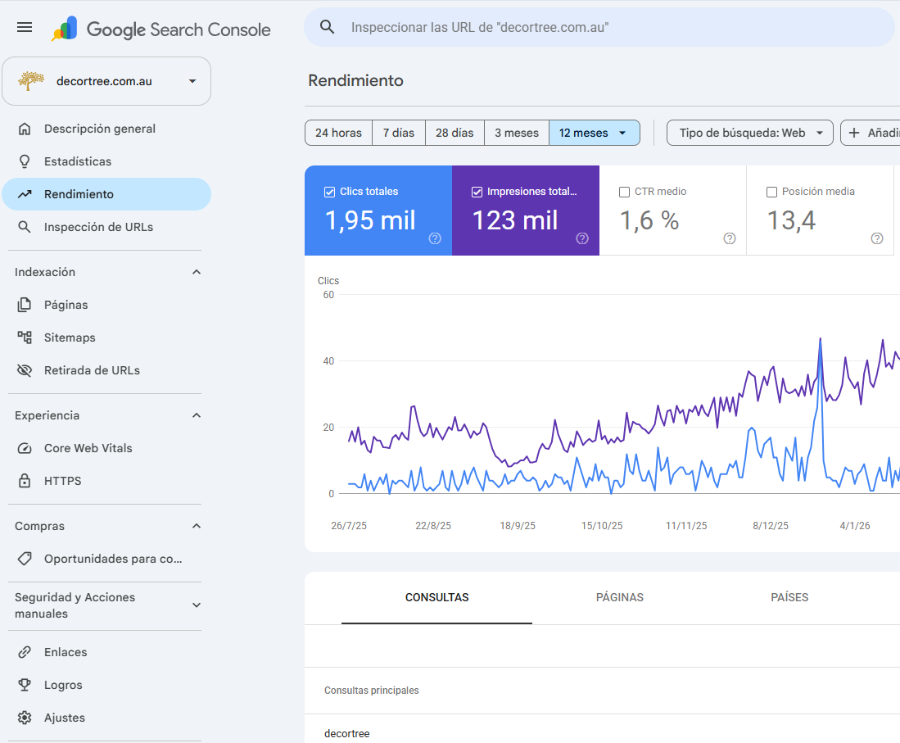Select the 3 meses range

pyautogui.click(x=517, y=133)
